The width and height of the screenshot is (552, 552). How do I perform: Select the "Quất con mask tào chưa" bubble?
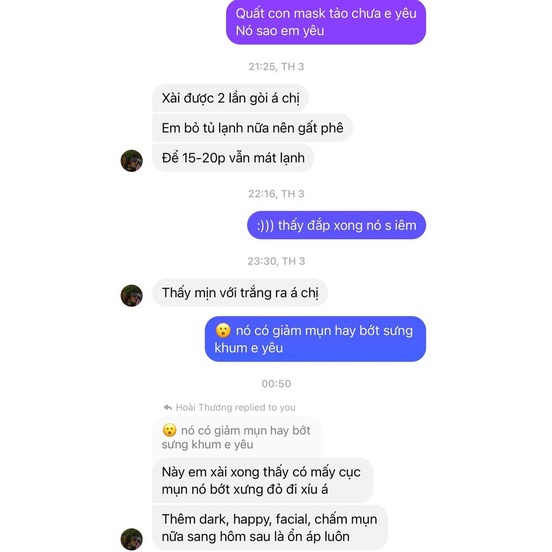coord(326,22)
